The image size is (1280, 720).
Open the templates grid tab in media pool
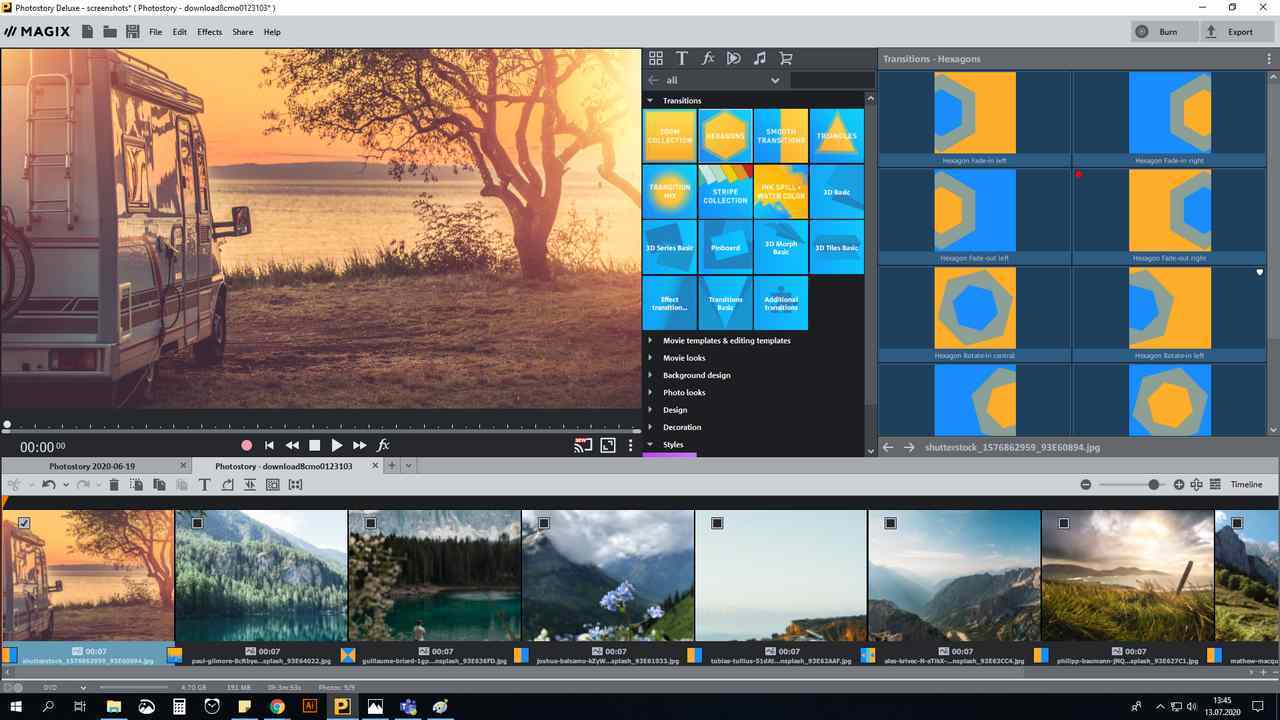[x=656, y=59]
